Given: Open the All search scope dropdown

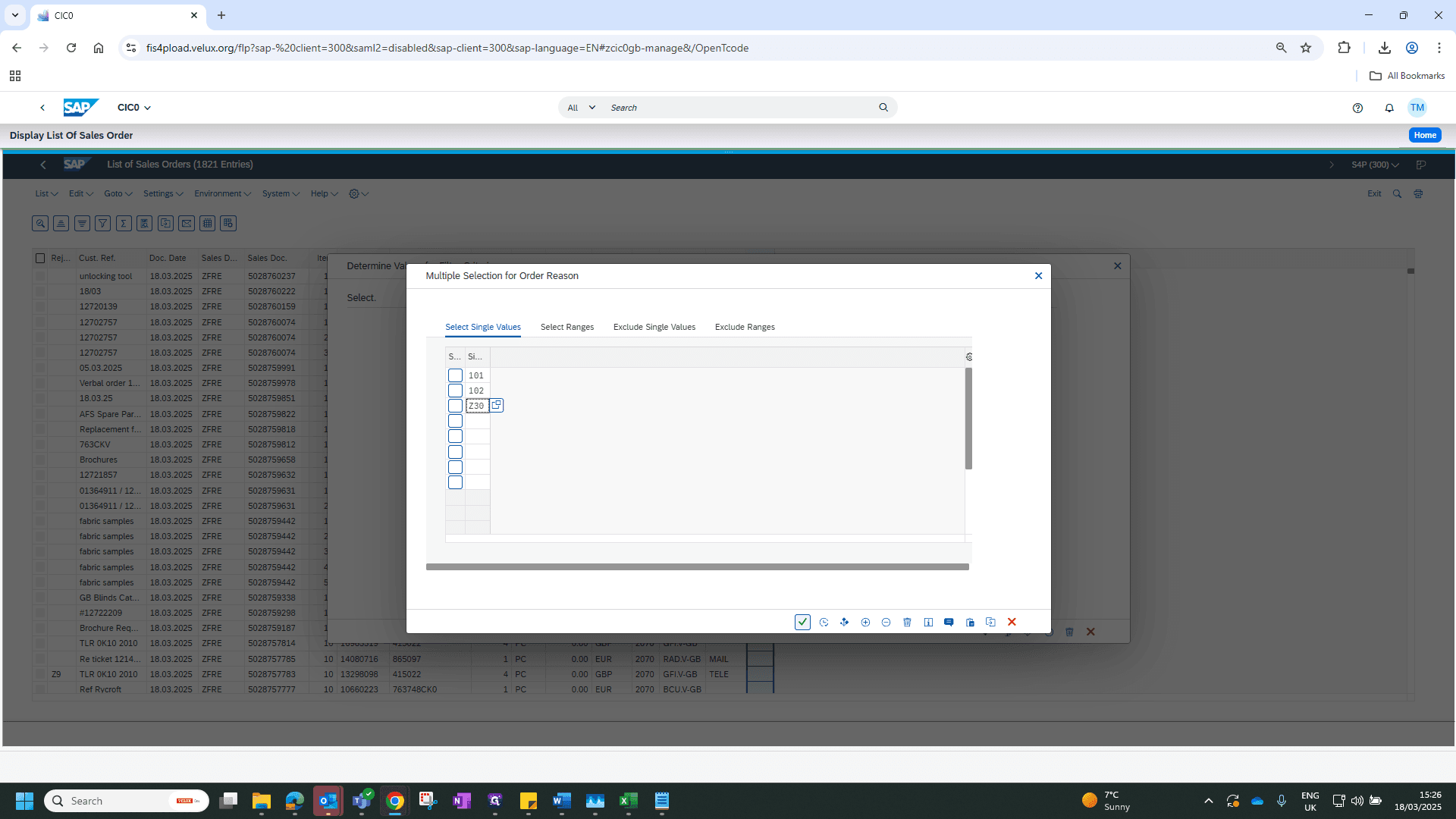Looking at the screenshot, I should pyautogui.click(x=582, y=108).
